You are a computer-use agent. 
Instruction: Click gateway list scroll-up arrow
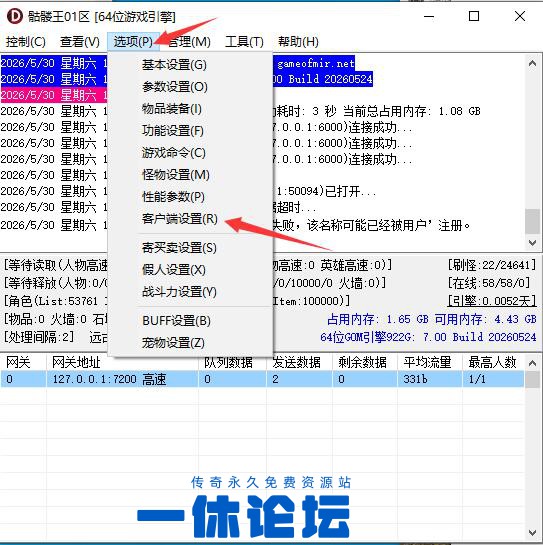(x=532, y=363)
